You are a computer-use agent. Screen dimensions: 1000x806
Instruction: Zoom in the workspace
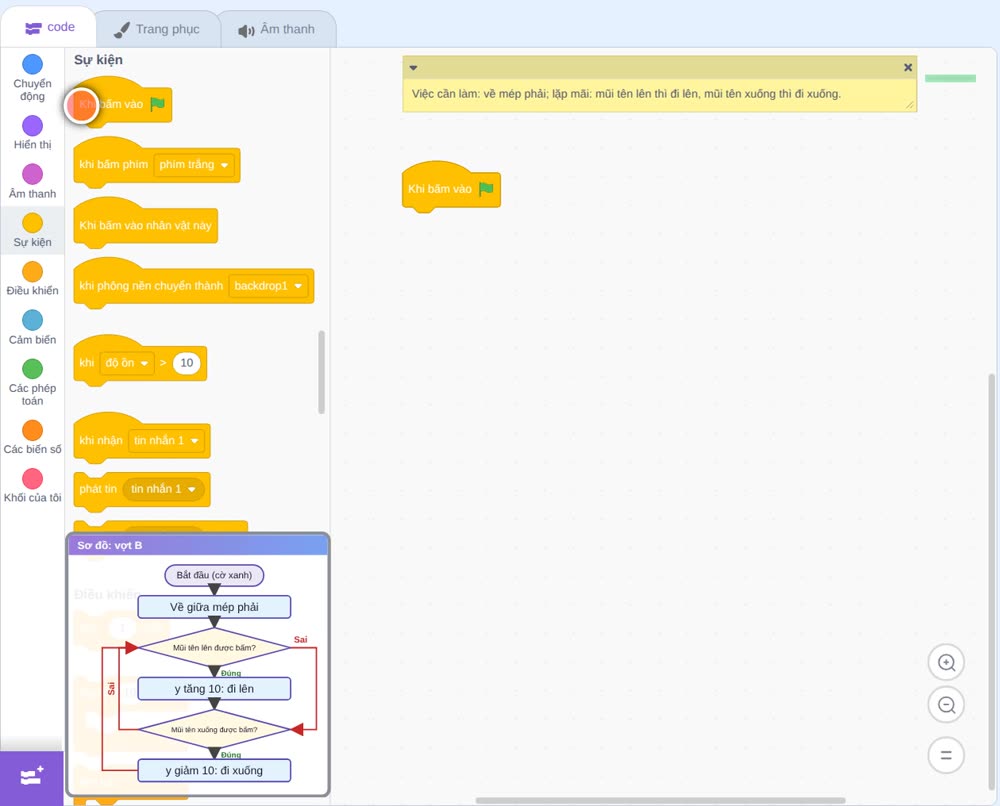pyautogui.click(x=946, y=663)
